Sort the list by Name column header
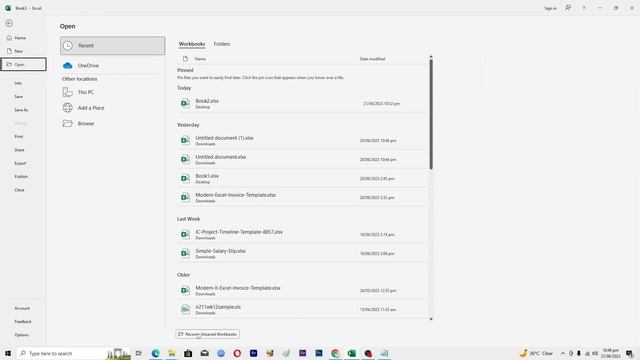The image size is (640, 360). 200,59
